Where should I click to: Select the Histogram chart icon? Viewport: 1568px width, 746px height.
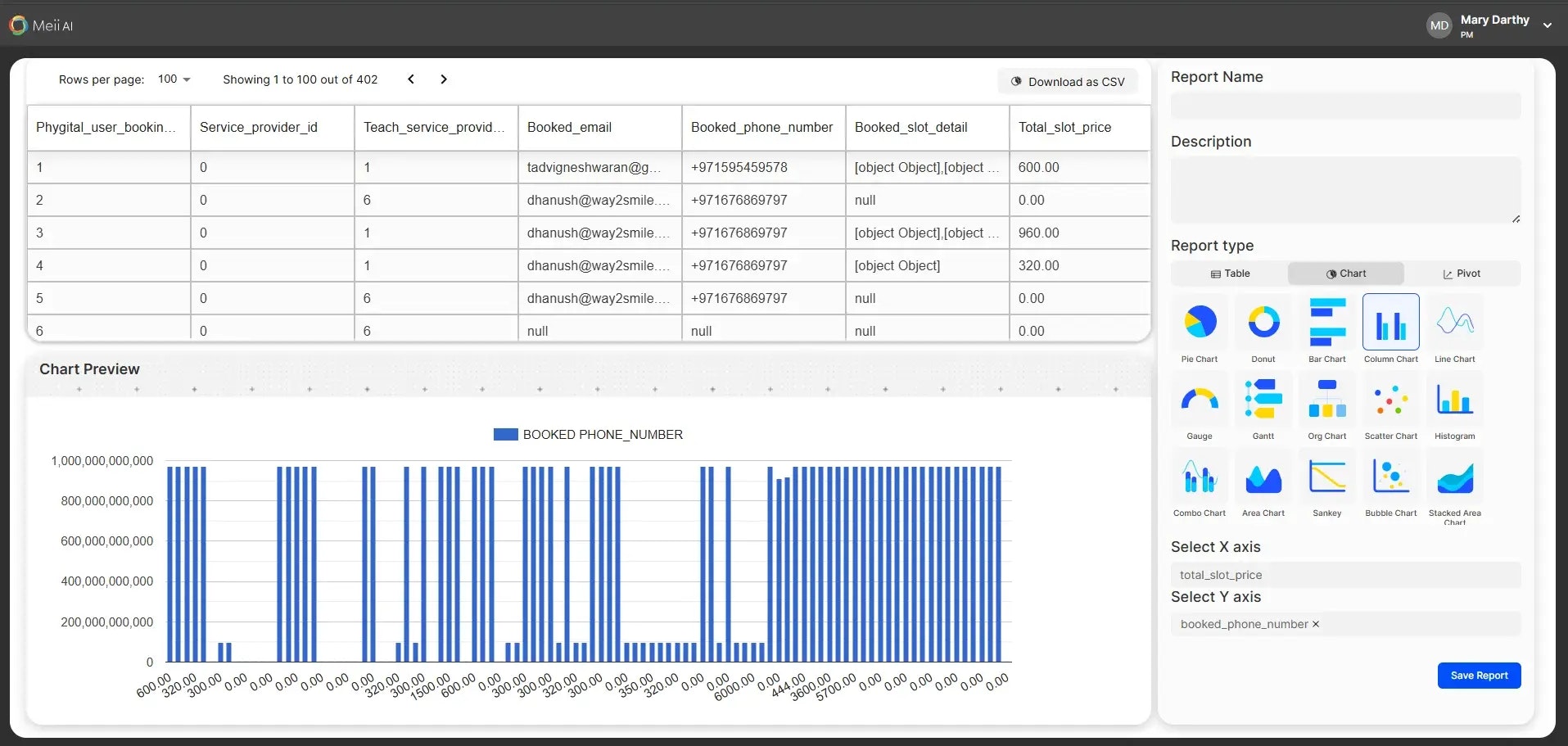pos(1455,399)
